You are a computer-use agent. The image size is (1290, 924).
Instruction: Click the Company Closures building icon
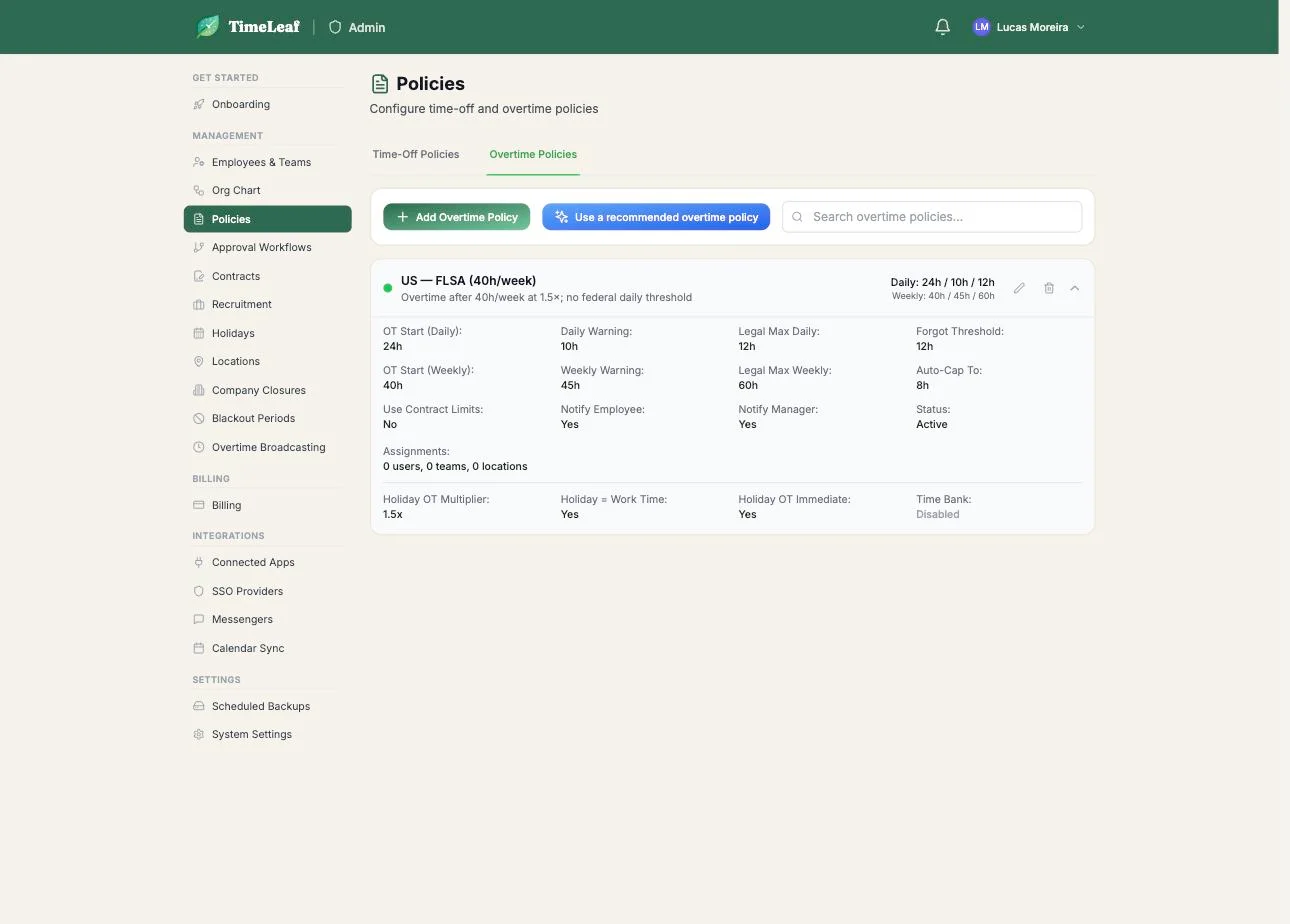click(199, 390)
